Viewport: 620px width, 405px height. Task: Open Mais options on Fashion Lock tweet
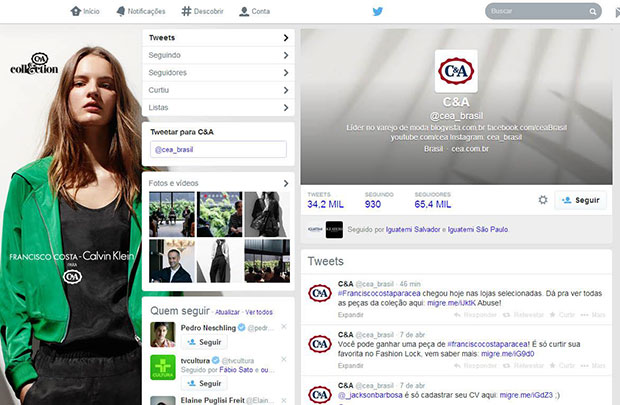593,365
